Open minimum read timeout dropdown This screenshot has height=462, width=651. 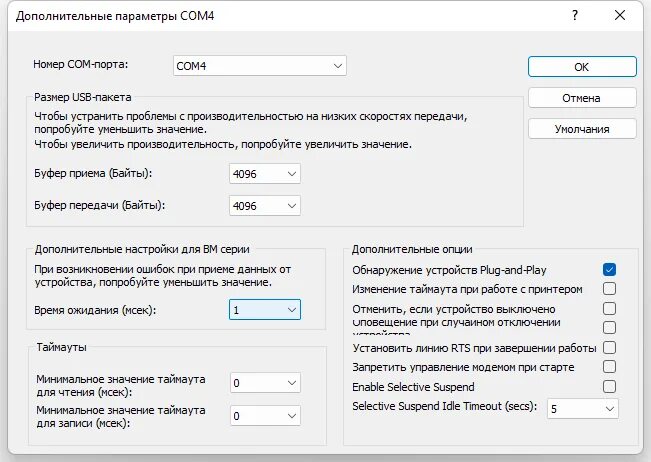click(x=265, y=383)
